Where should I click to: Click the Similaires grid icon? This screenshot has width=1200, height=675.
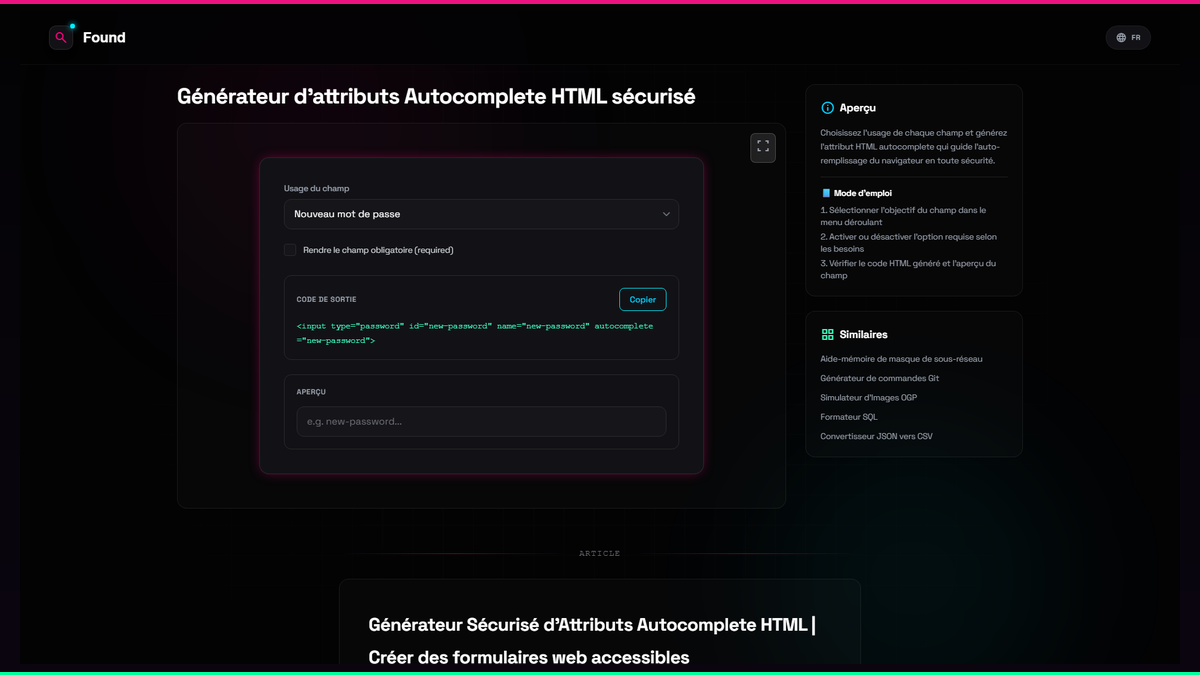tap(827, 335)
